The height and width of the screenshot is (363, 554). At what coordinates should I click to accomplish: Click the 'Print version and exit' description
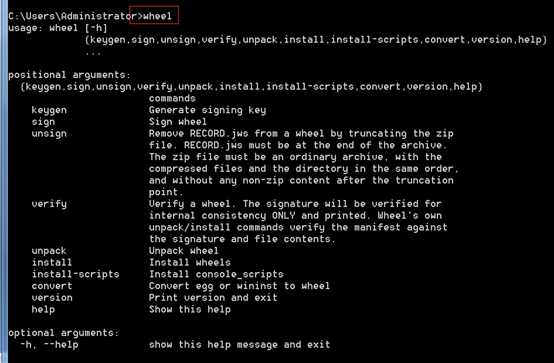click(x=213, y=298)
